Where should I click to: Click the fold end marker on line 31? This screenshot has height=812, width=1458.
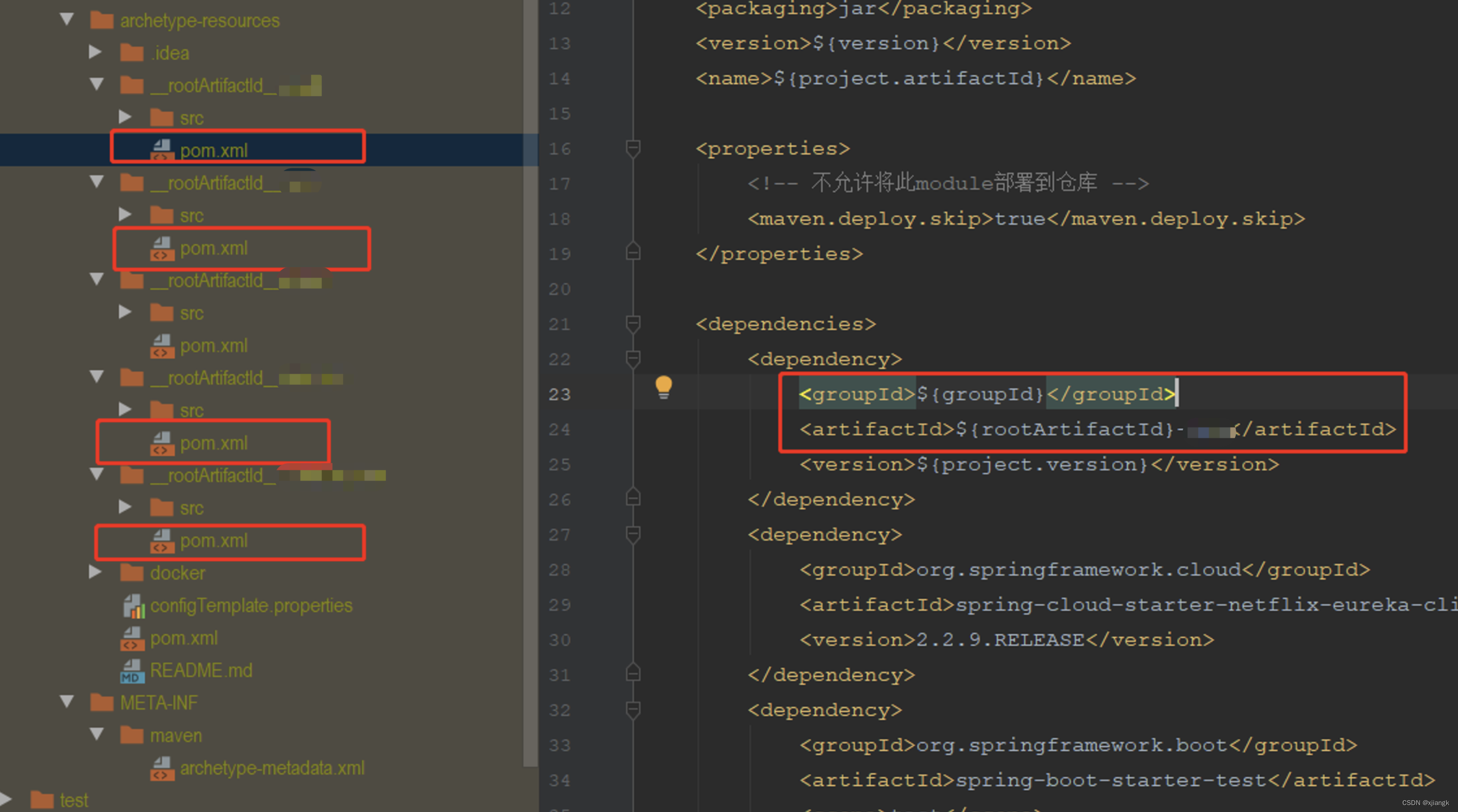[x=633, y=673]
